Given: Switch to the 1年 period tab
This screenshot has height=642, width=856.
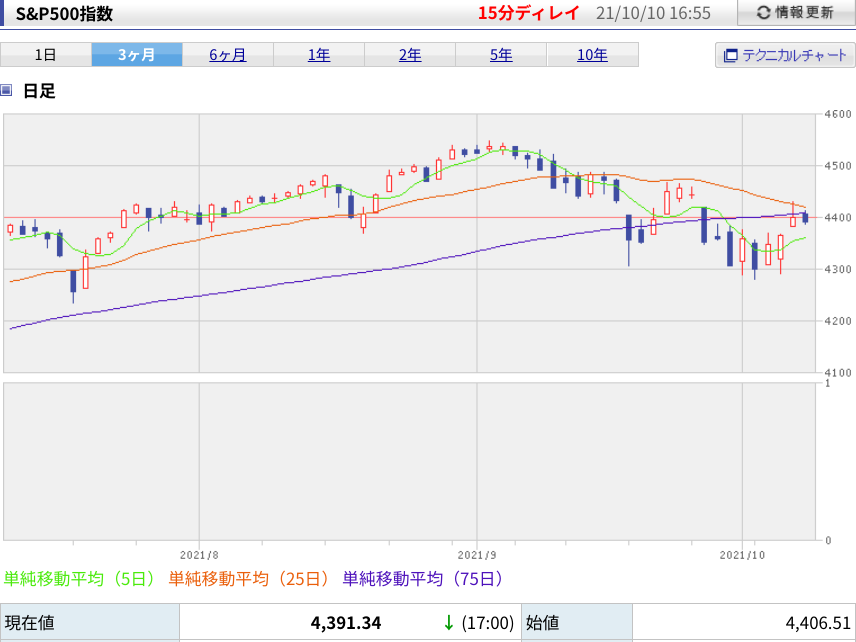Looking at the screenshot, I should [319, 55].
